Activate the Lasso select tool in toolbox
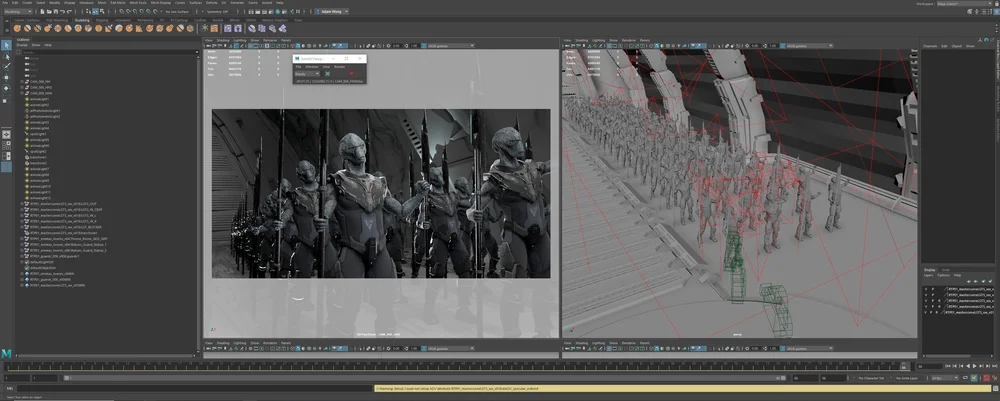Viewport: 1000px width, 401px height. pyautogui.click(x=6, y=56)
